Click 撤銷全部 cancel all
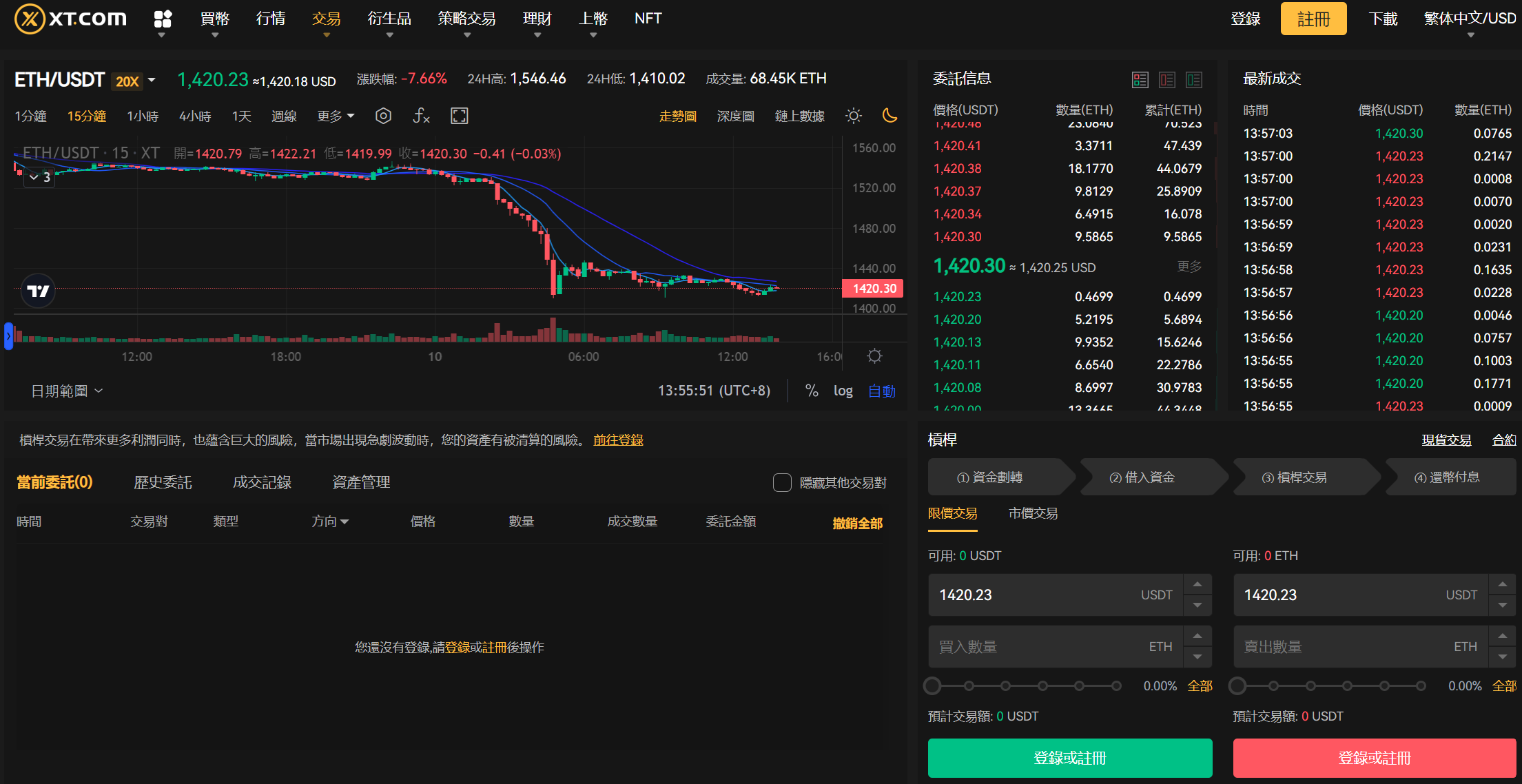The width and height of the screenshot is (1522, 784). tap(858, 523)
